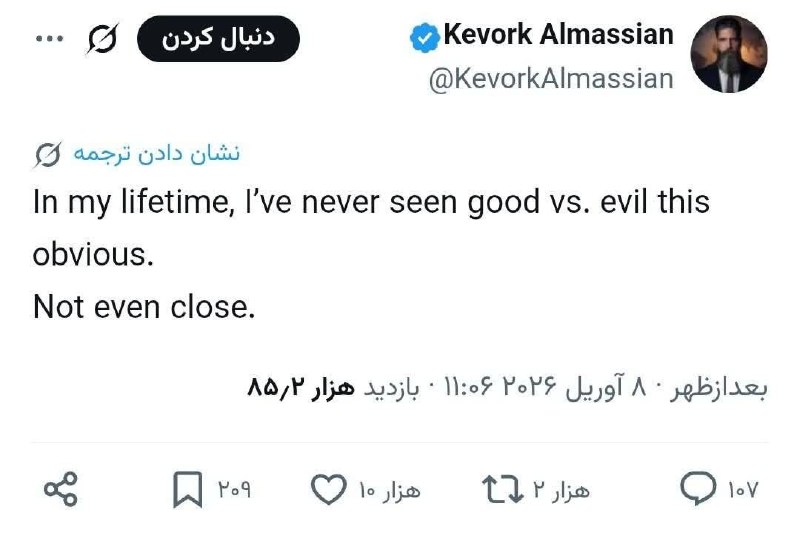Open Kevork Almassian's profile name
800x533 pixels.
[x=557, y=36]
